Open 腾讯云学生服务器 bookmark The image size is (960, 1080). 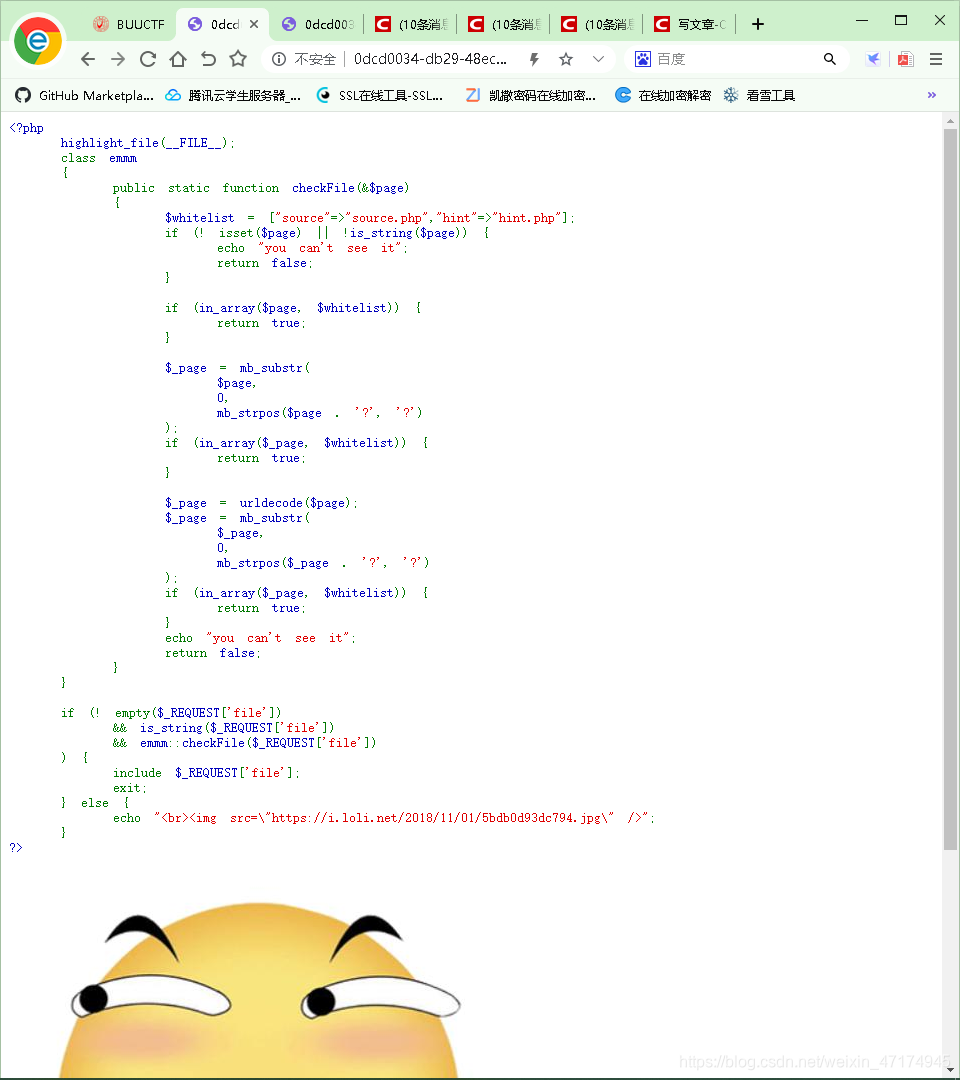(233, 95)
